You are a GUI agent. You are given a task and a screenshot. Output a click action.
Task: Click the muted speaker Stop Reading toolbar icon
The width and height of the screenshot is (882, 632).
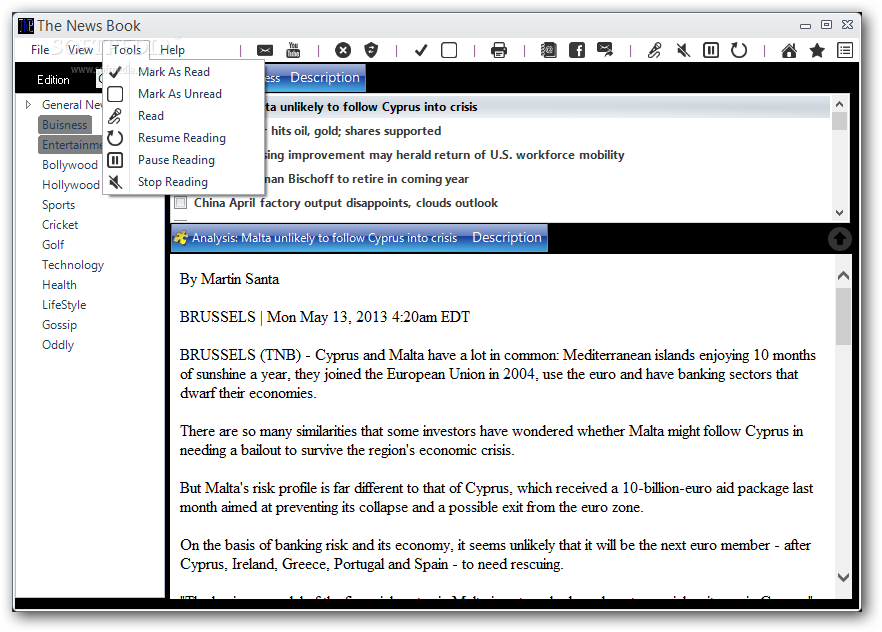[683, 51]
